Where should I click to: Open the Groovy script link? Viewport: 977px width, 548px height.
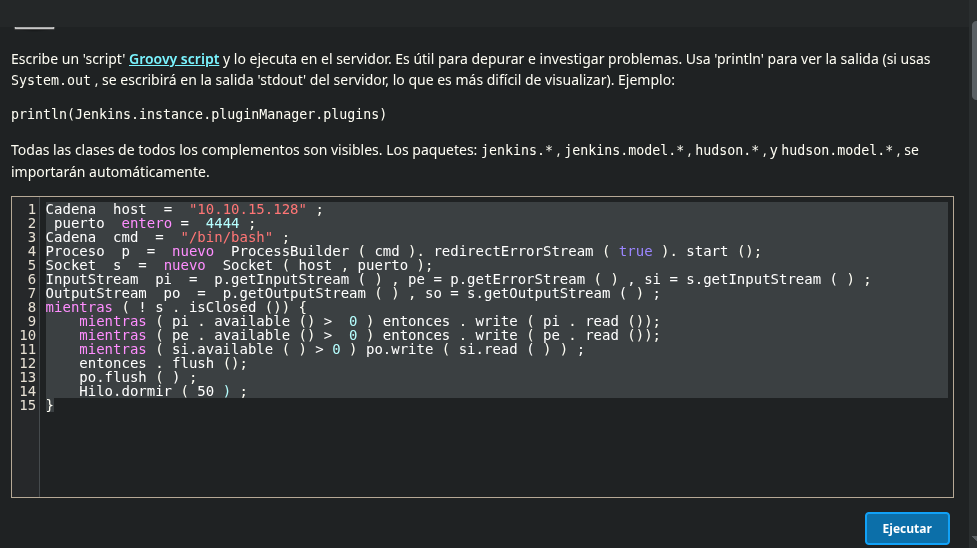pyautogui.click(x=174, y=59)
